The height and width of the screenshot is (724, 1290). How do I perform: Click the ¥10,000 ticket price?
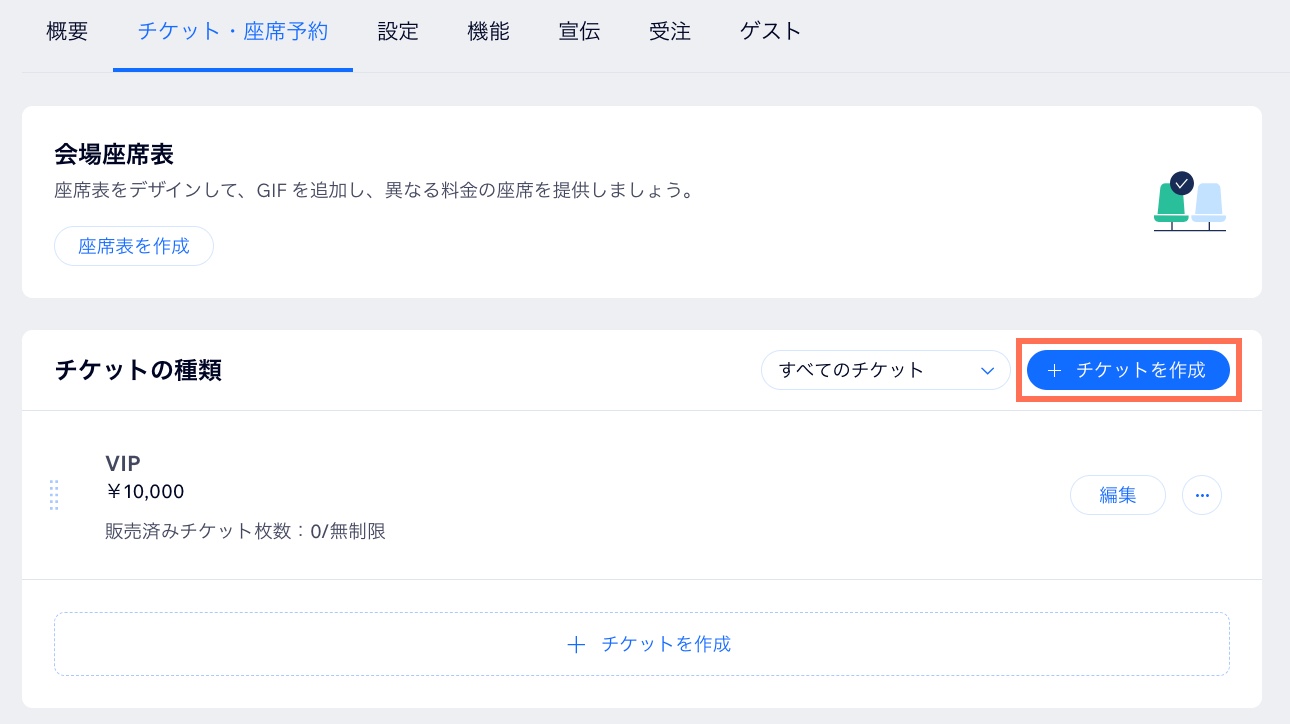click(145, 492)
